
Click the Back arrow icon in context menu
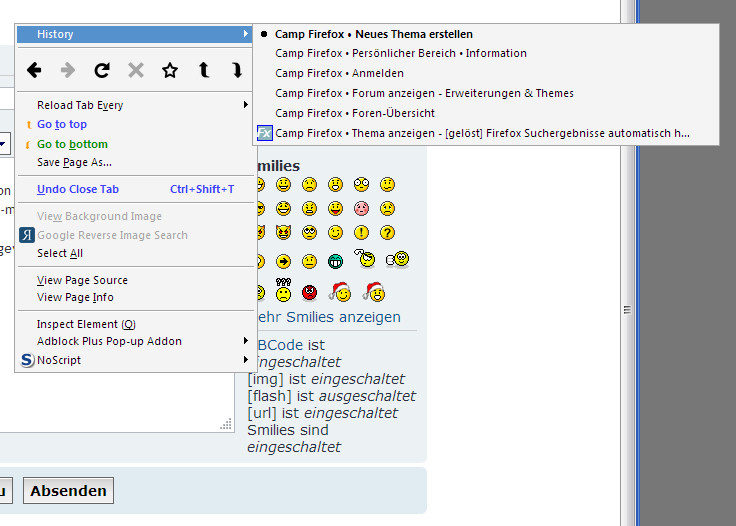34,70
